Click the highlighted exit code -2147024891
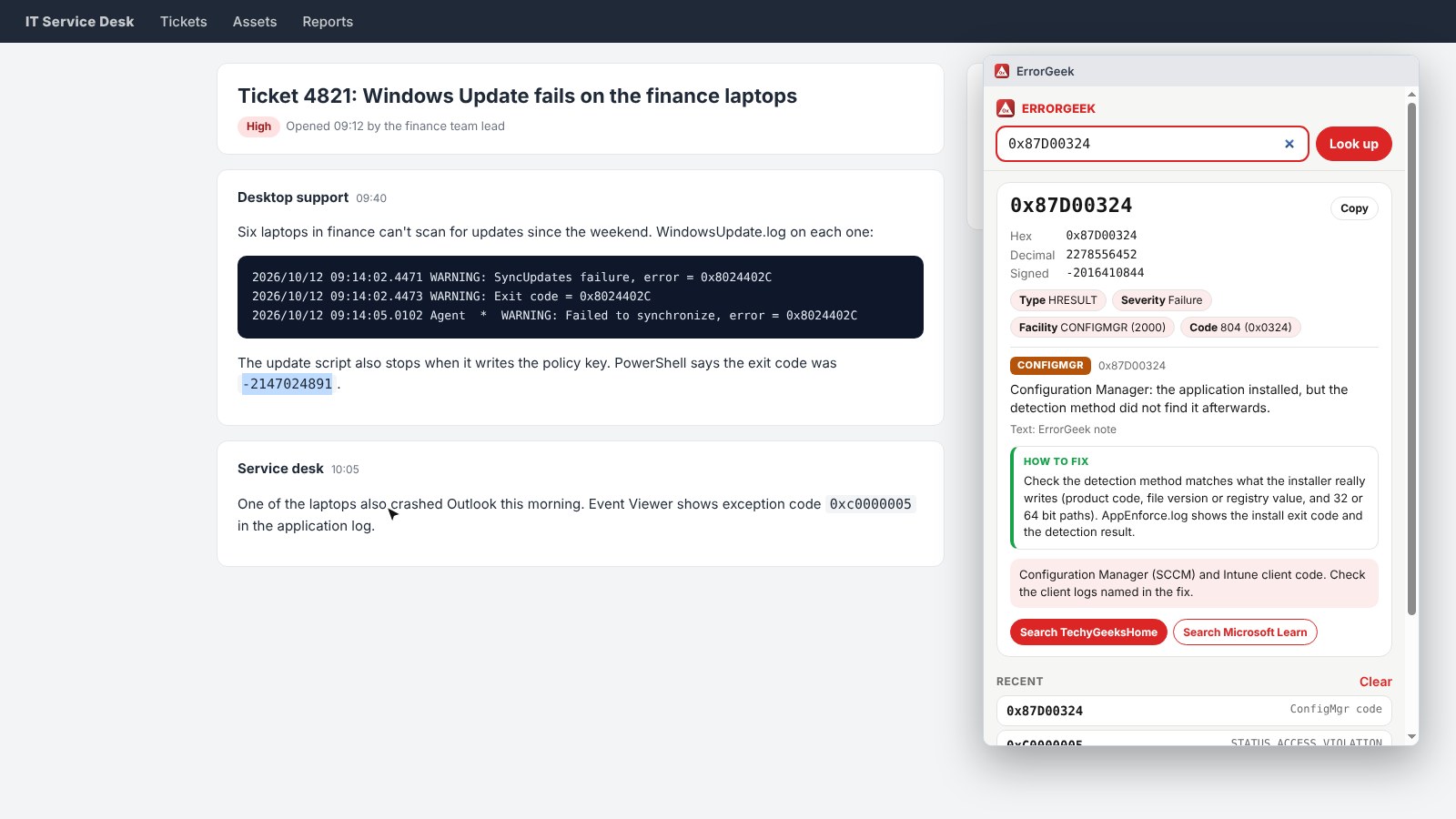Viewport: 1456px width, 819px height. tap(288, 384)
